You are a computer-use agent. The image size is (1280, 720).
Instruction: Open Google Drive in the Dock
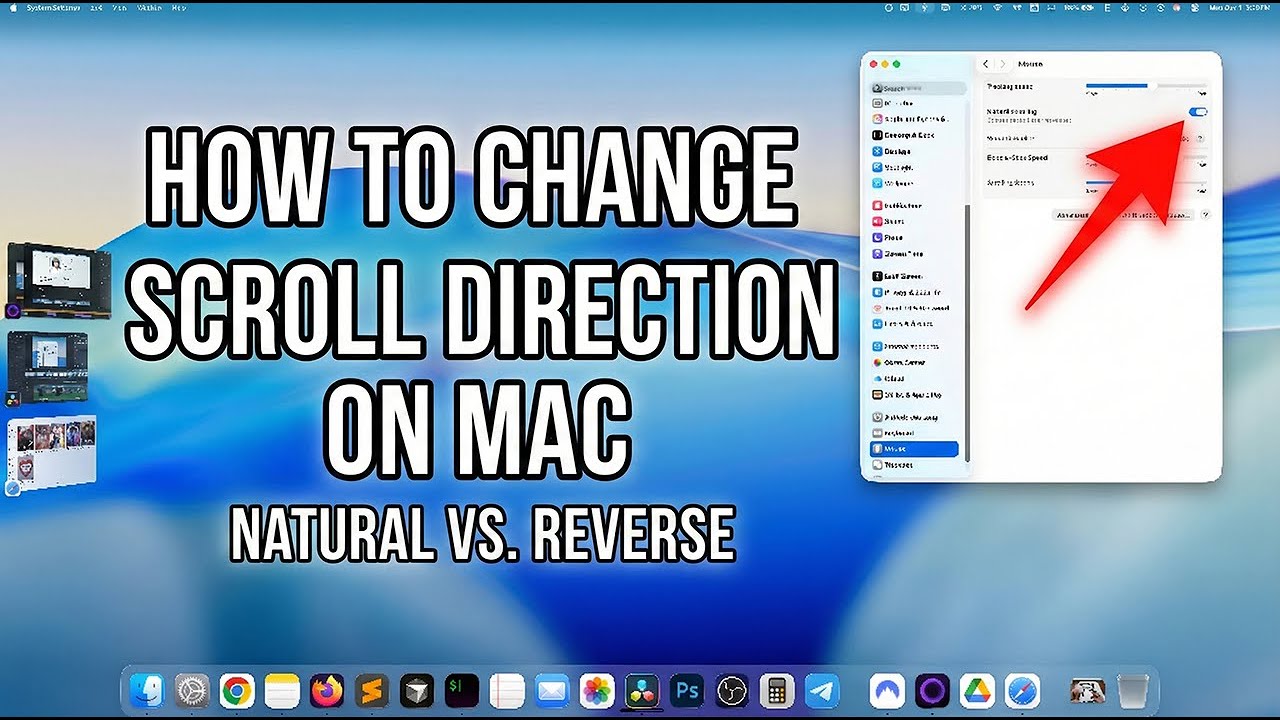pyautogui.click(x=977, y=690)
